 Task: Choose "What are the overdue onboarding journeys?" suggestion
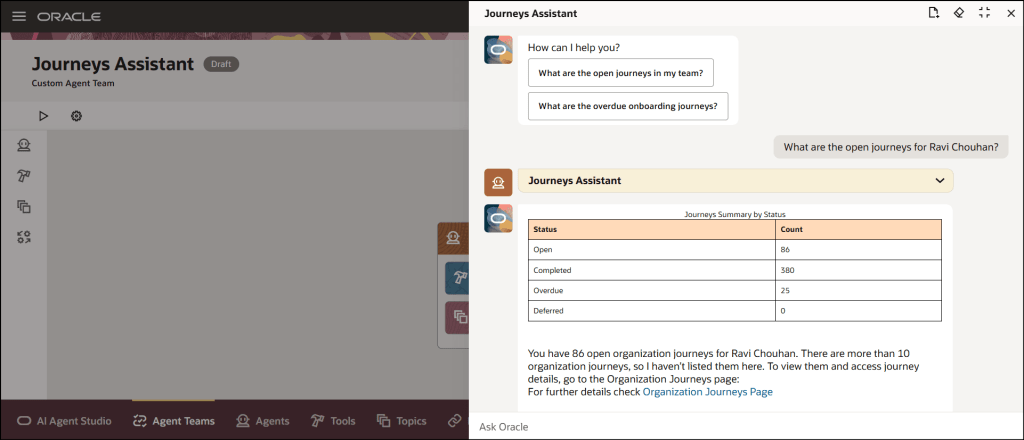tap(627, 106)
